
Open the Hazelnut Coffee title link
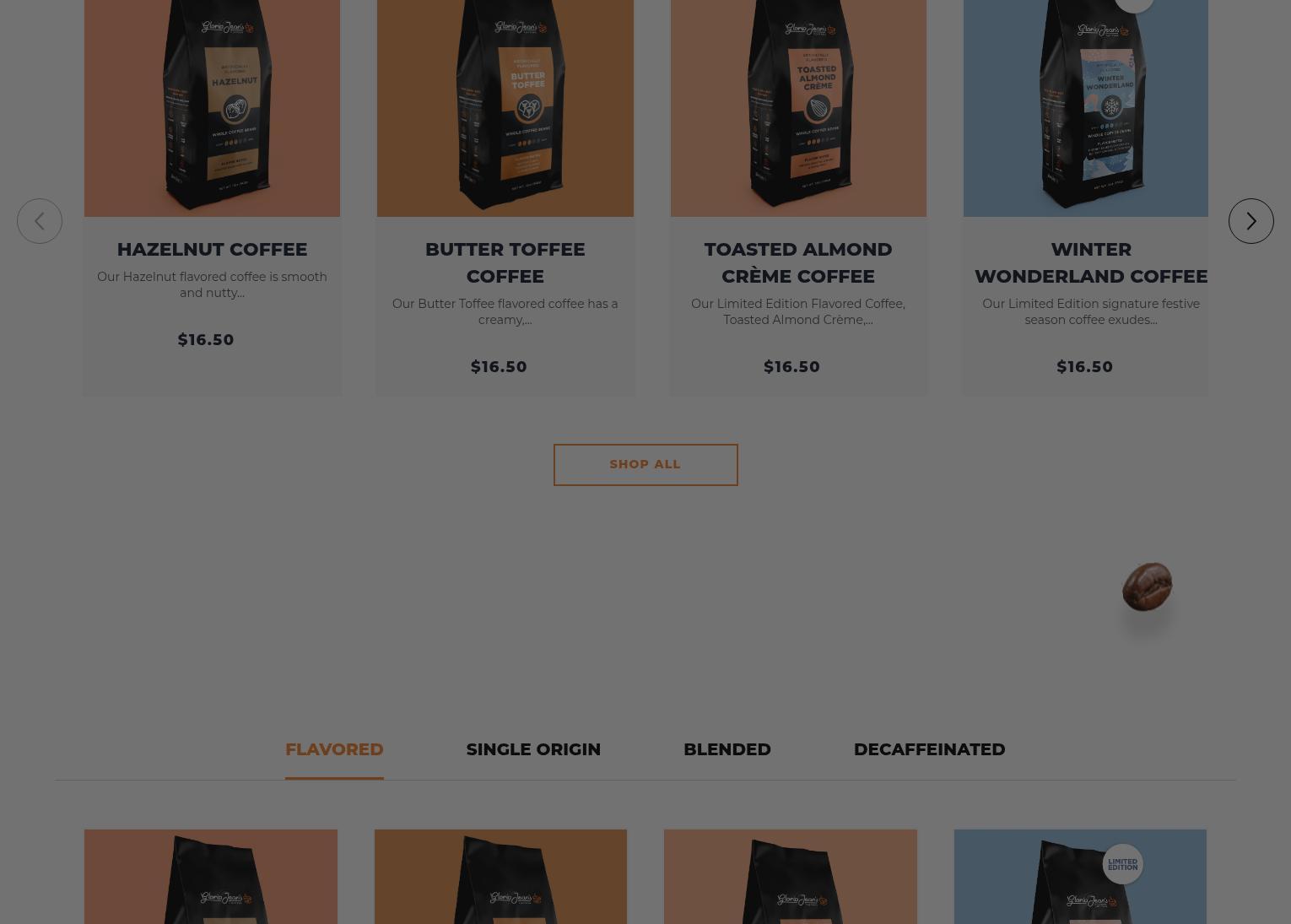coord(212,249)
